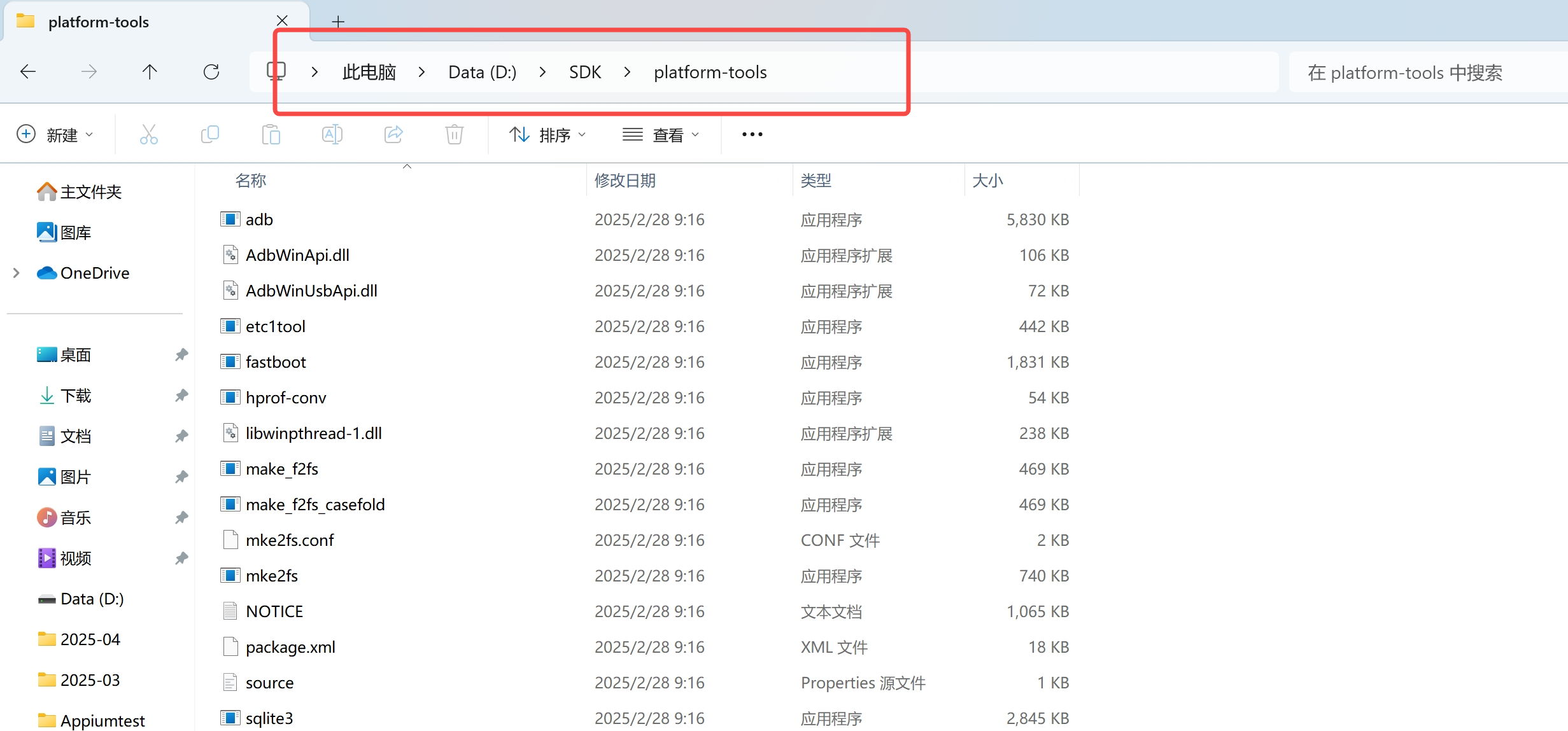Unpin 下载 folder pin icon
The image size is (1568, 731).
point(181,395)
